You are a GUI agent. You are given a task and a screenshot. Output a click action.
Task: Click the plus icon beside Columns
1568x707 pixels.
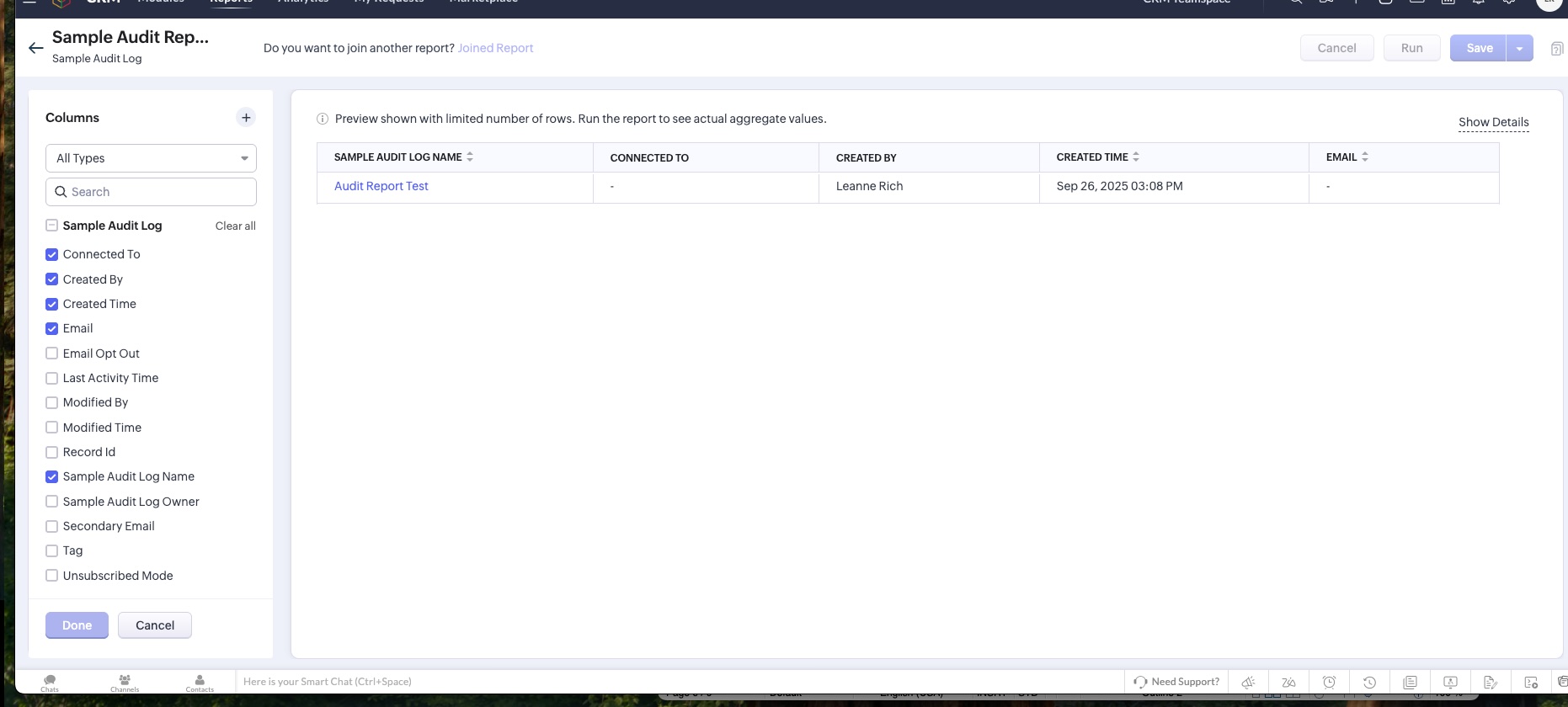click(x=246, y=118)
